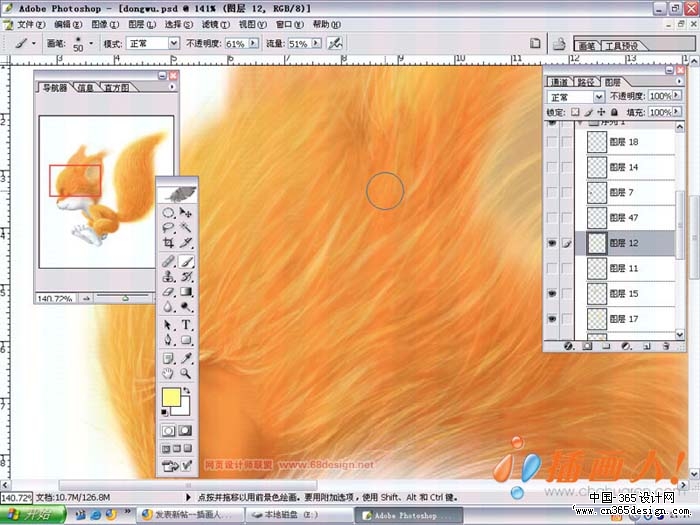Create new layer from layers panel footer
Viewport: 700px width, 525px height.
tap(647, 346)
